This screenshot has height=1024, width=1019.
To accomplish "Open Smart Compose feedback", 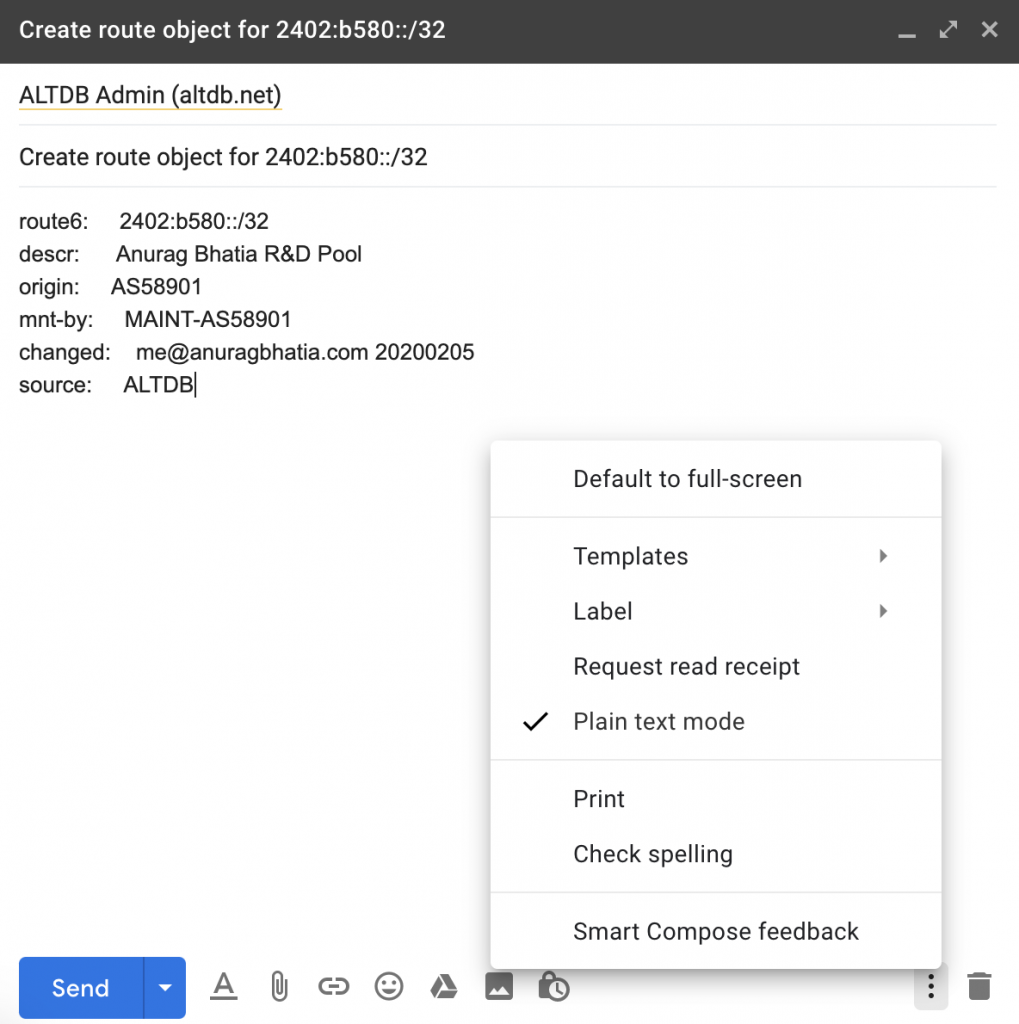I will coord(716,931).
